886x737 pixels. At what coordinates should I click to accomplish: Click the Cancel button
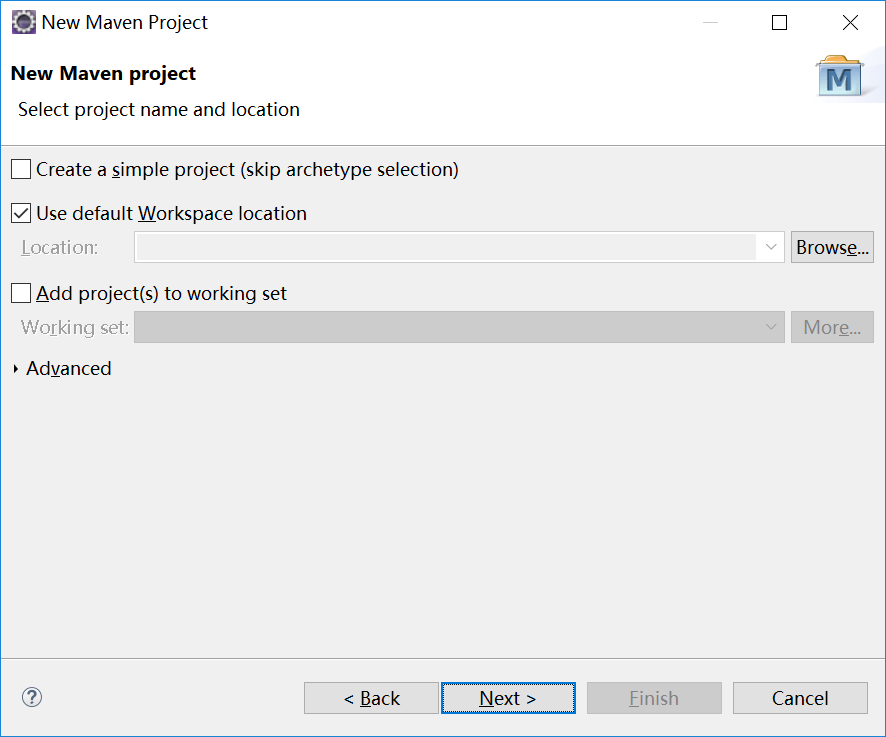tap(800, 698)
